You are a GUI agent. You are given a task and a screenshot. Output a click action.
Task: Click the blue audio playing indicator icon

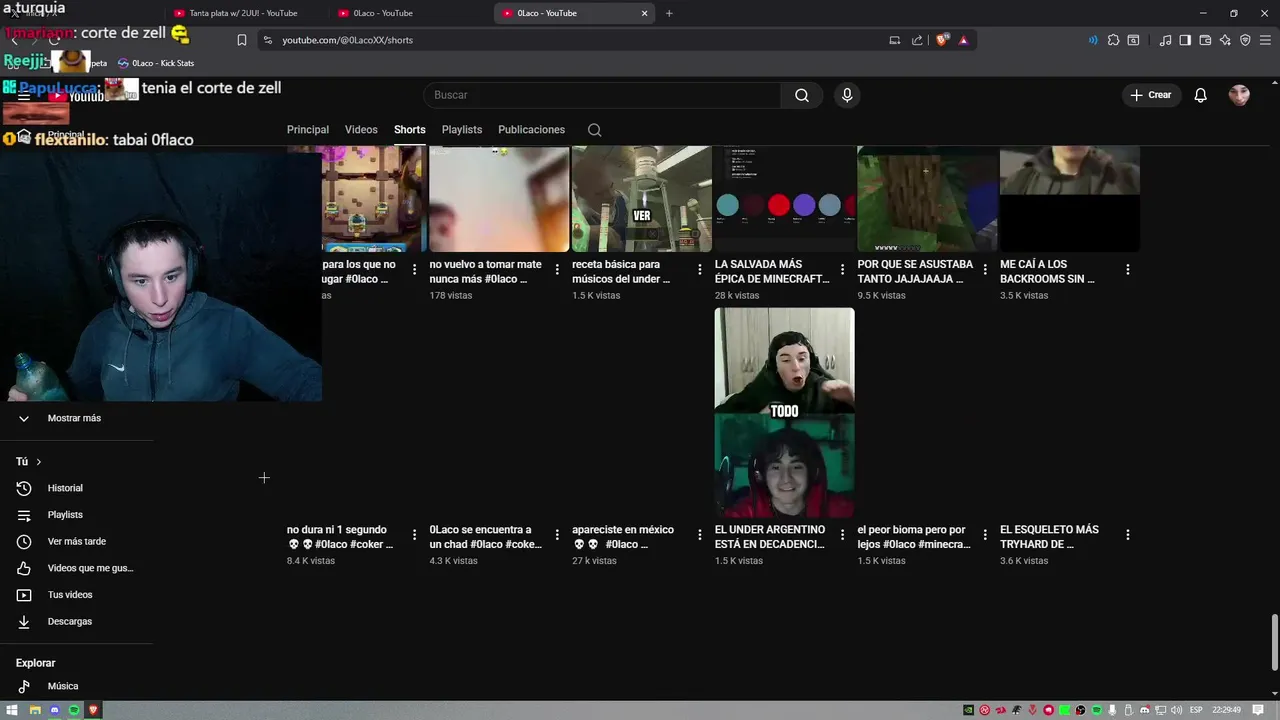[x=1092, y=40]
